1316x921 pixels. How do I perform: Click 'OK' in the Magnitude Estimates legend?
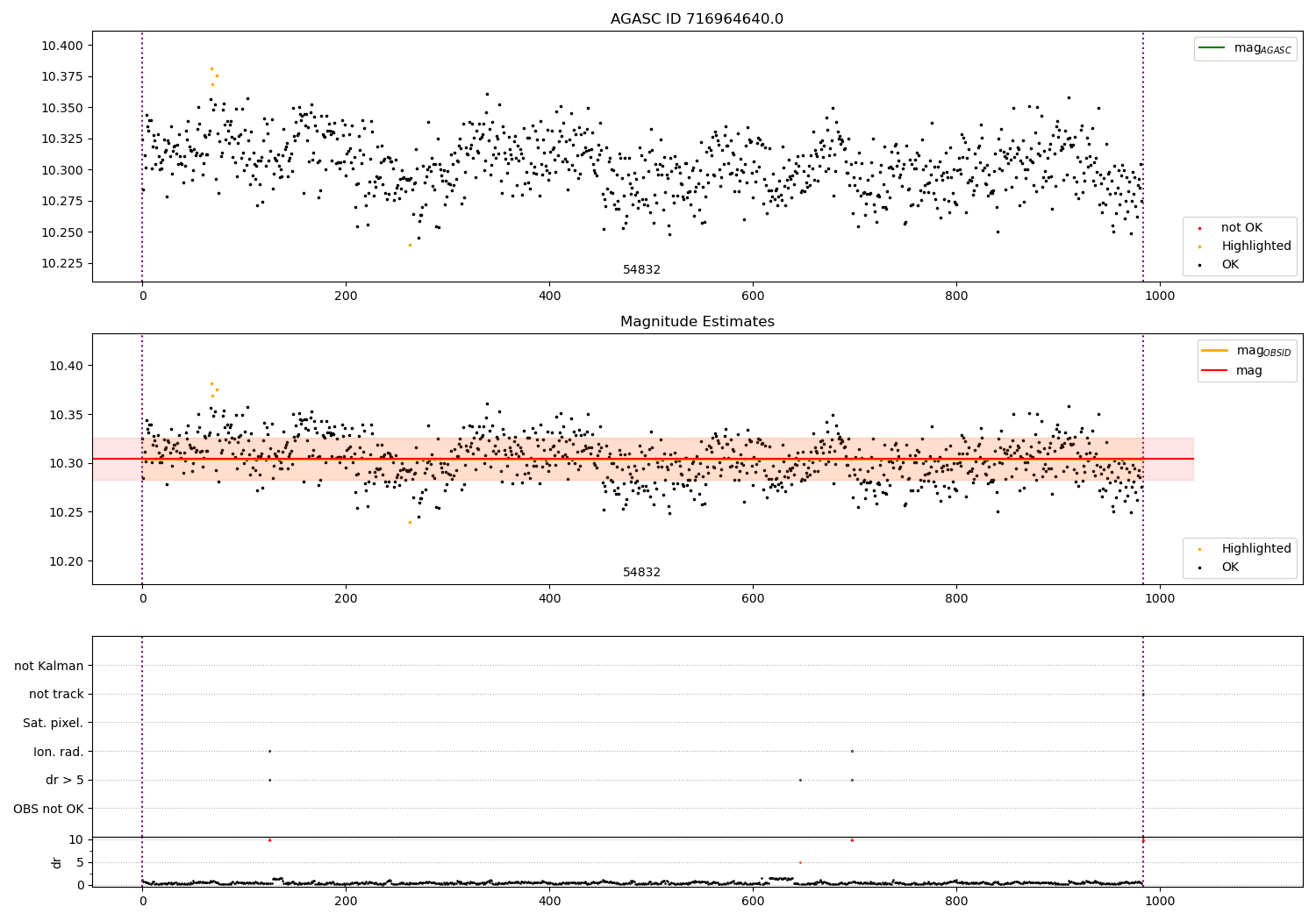coord(1230,568)
